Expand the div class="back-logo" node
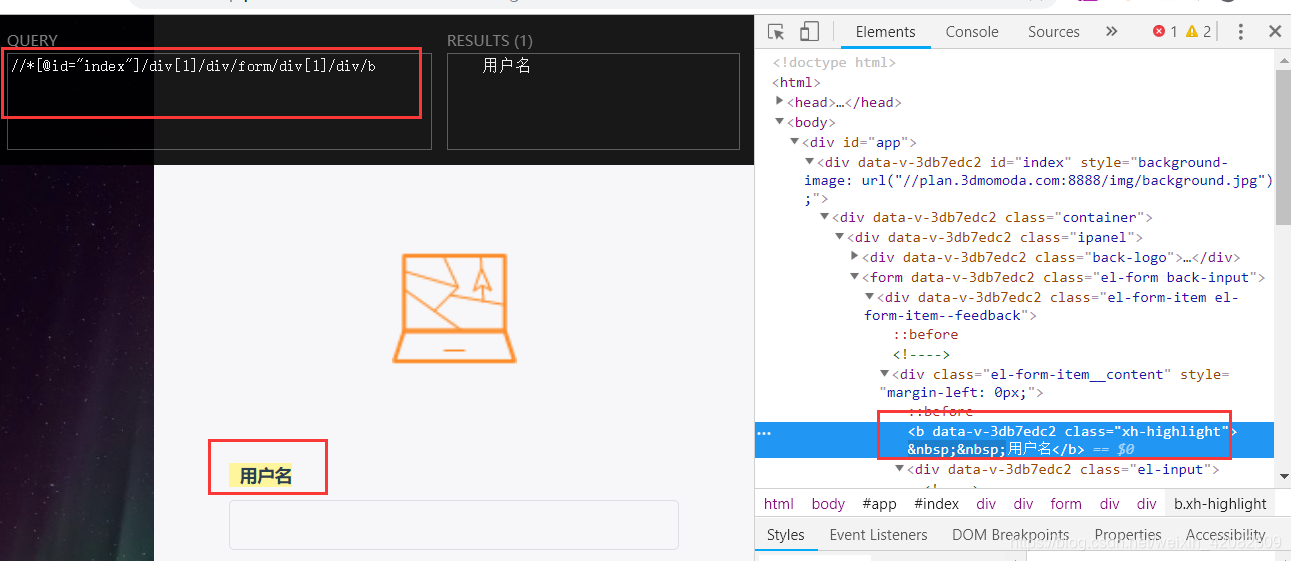This screenshot has height=561, width=1291. tap(855, 257)
